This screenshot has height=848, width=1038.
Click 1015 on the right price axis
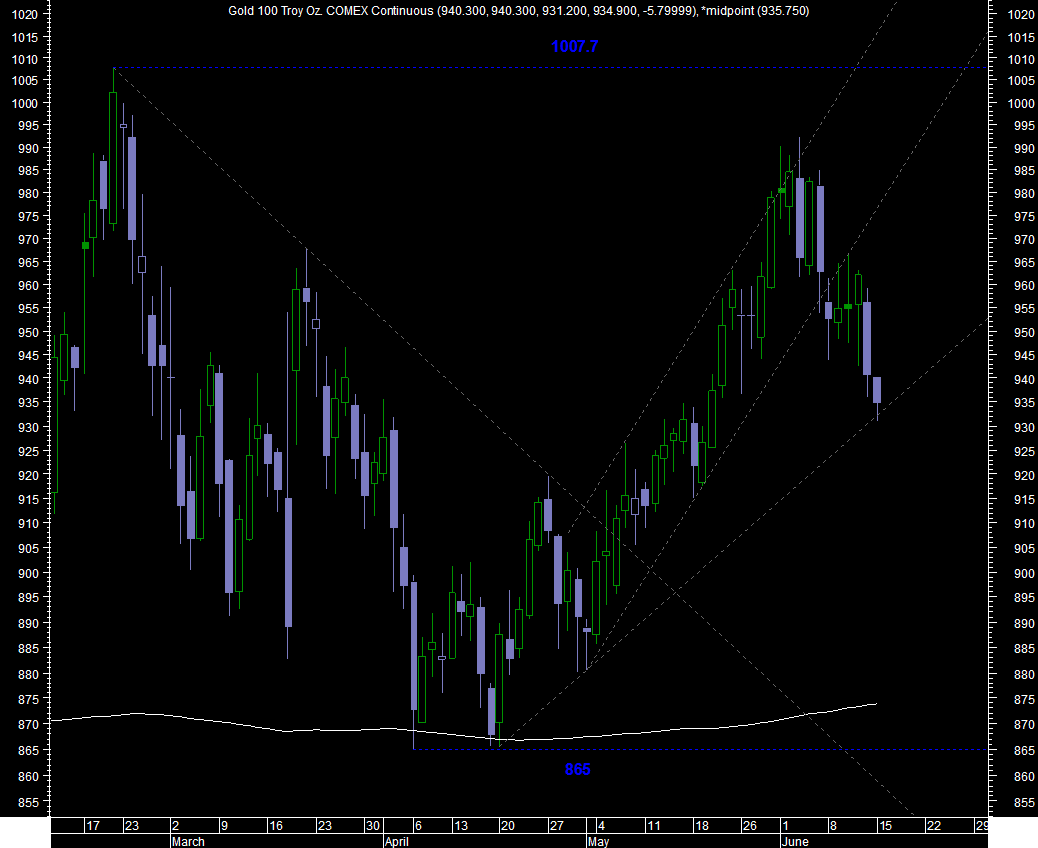coord(1021,38)
